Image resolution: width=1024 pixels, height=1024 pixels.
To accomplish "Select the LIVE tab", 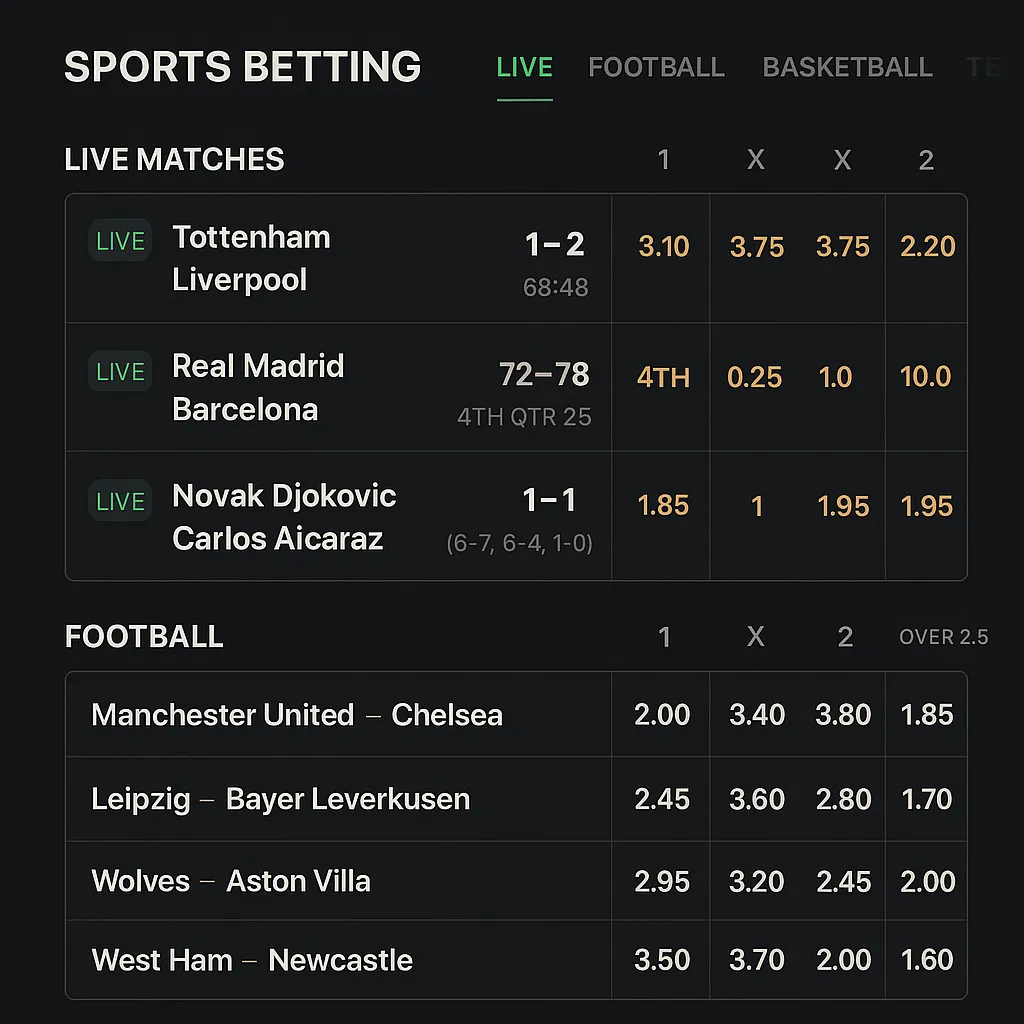I will click(x=524, y=68).
